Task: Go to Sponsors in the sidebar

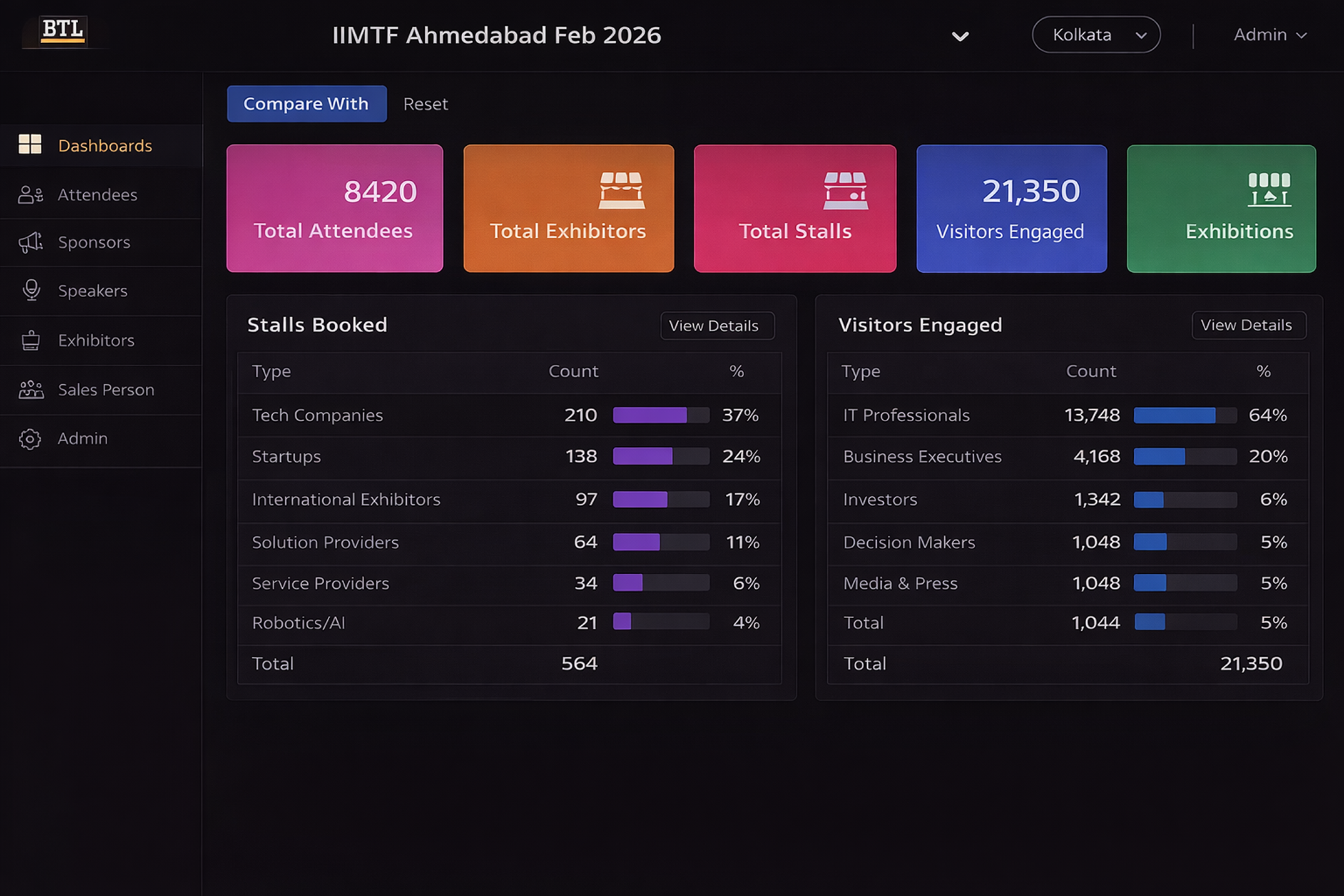Action: click(94, 242)
